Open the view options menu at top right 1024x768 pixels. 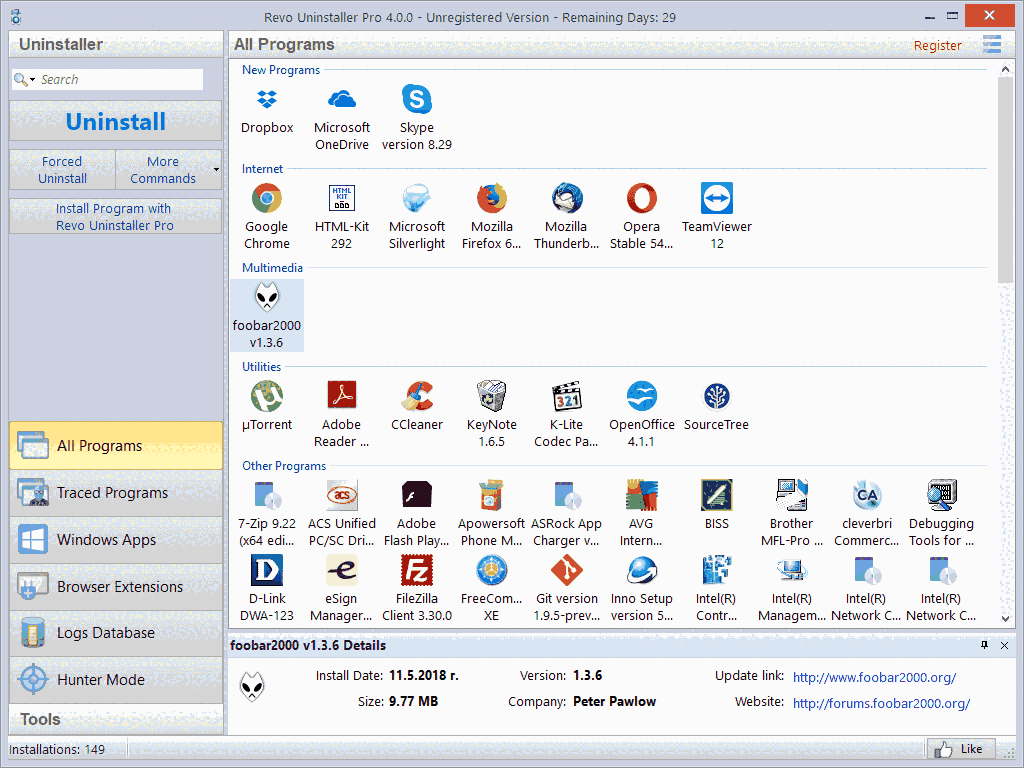pyautogui.click(x=992, y=44)
